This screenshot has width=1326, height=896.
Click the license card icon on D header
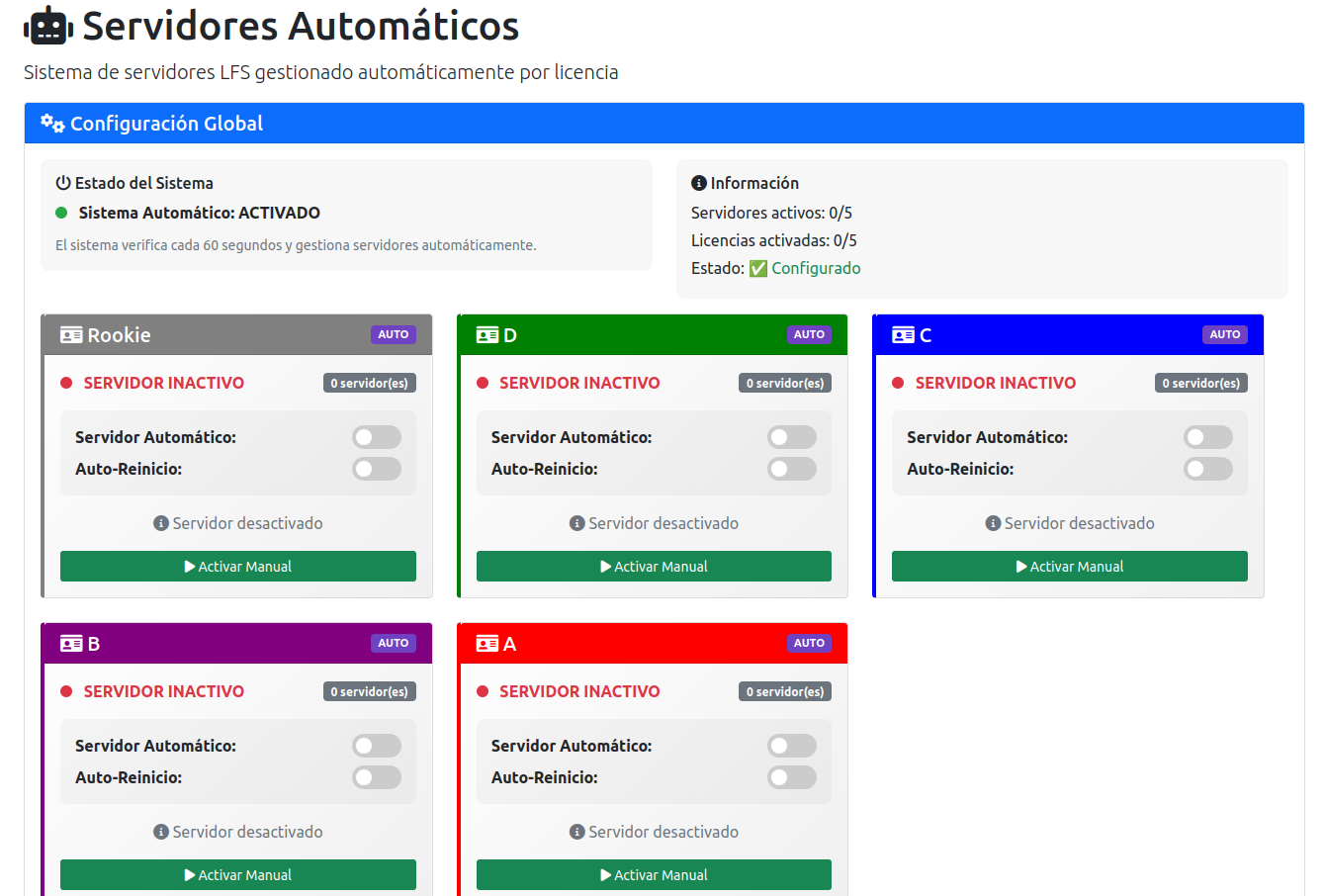click(x=487, y=335)
